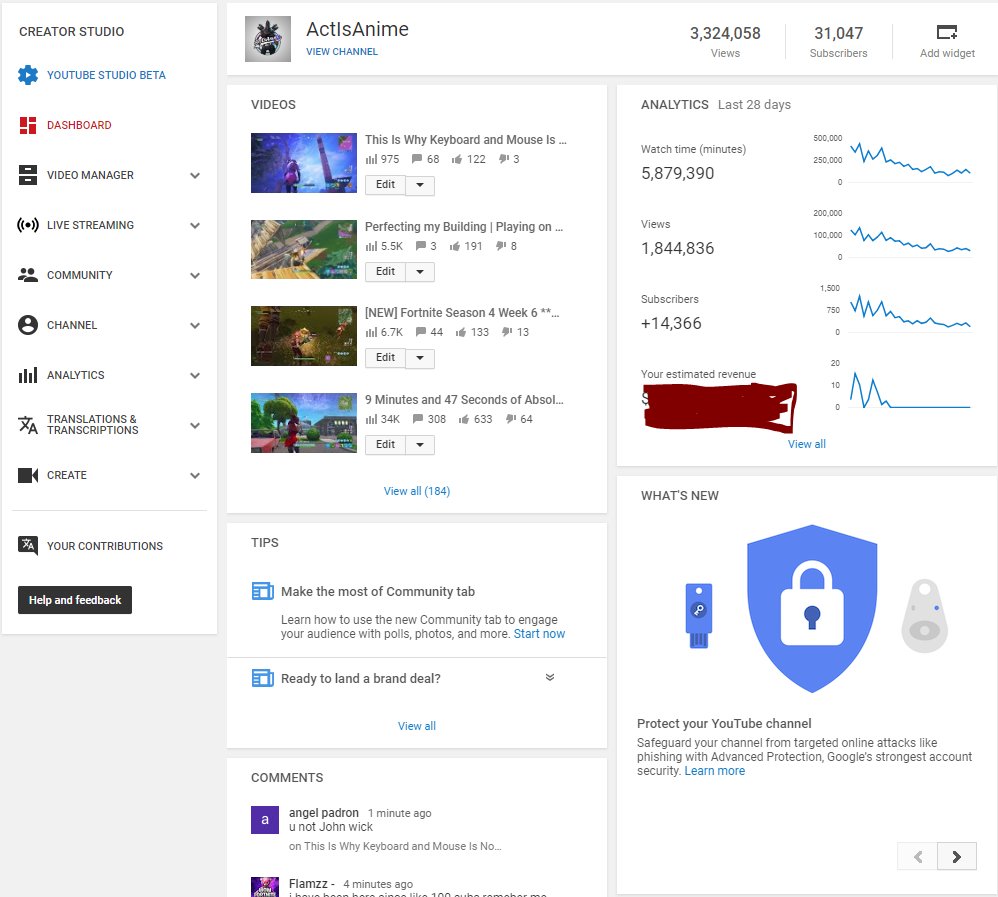Image resolution: width=998 pixels, height=897 pixels.
Task: Click the likes icon showing 633
Action: [464, 419]
